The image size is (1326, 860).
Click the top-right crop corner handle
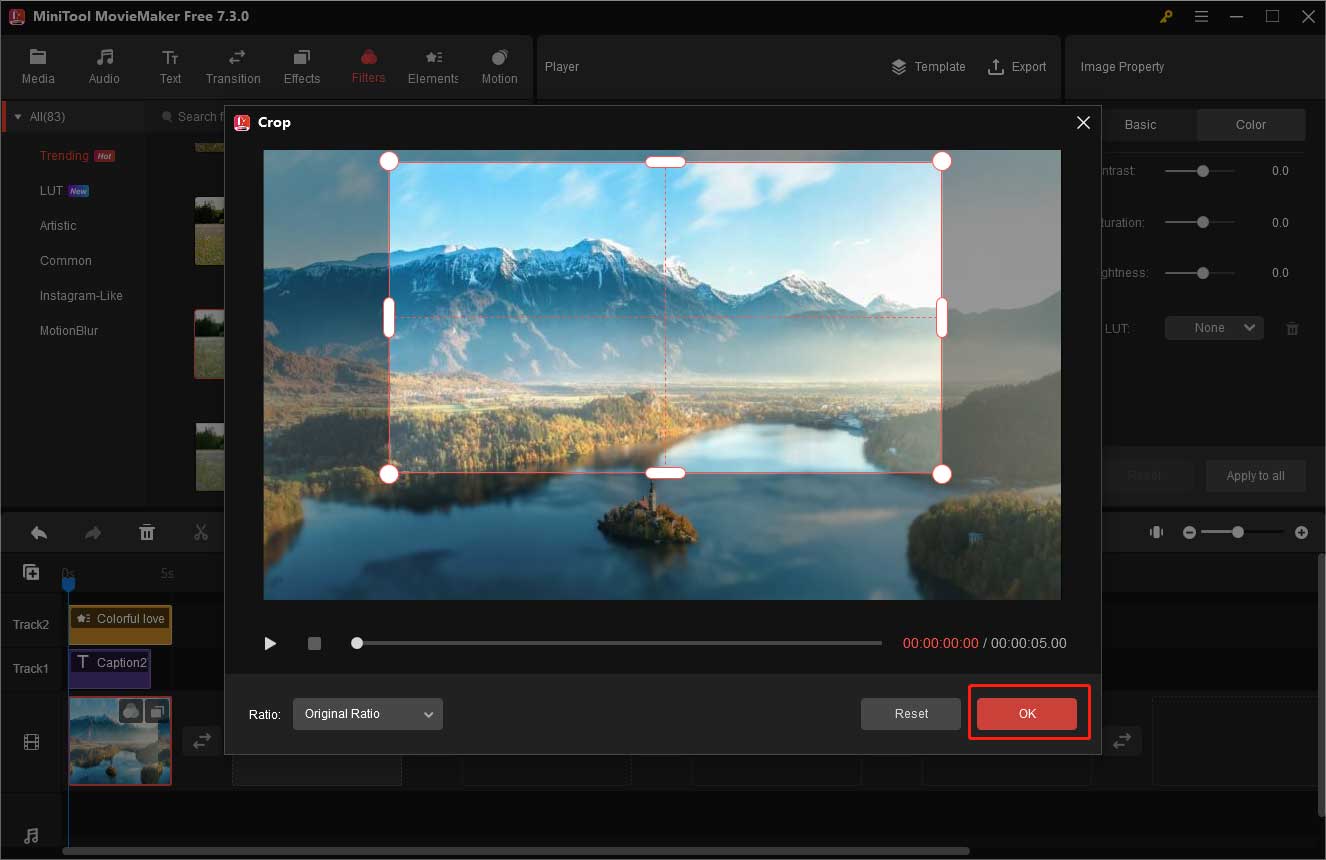point(941,161)
